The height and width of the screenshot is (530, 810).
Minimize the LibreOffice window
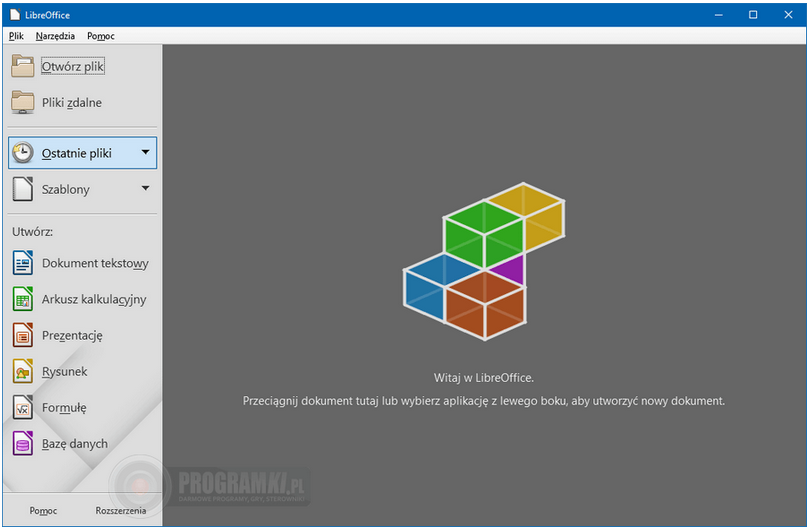719,15
